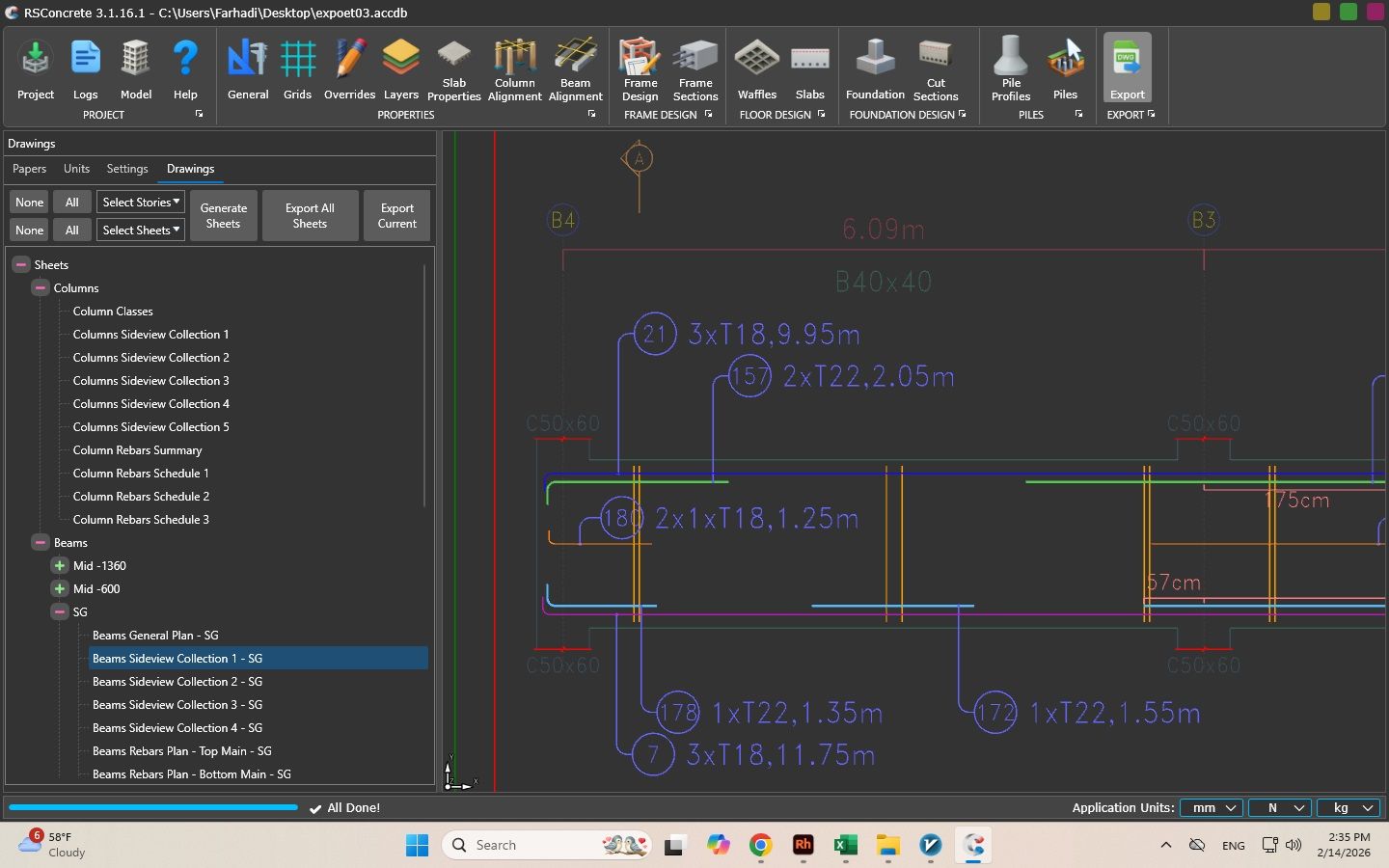This screenshot has width=1389, height=868.
Task: Open Frame Sections tool
Action: pyautogui.click(x=695, y=69)
